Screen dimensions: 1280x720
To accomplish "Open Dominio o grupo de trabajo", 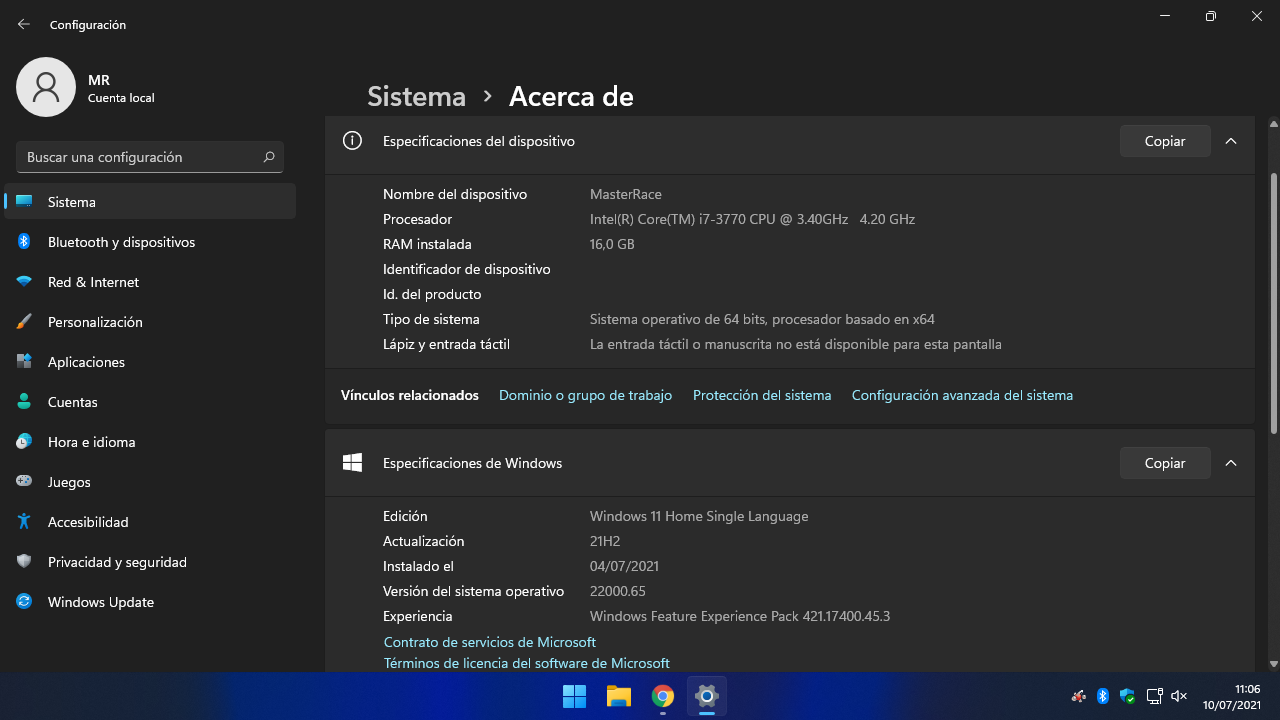I will coord(585,395).
